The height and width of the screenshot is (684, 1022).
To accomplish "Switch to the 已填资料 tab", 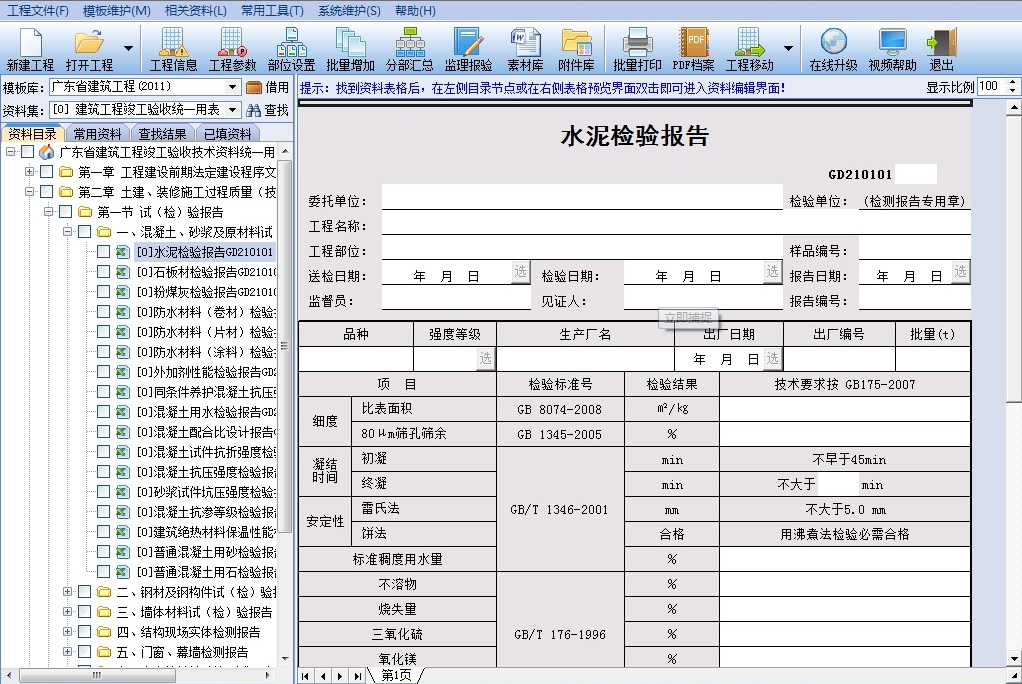I will (x=227, y=134).
